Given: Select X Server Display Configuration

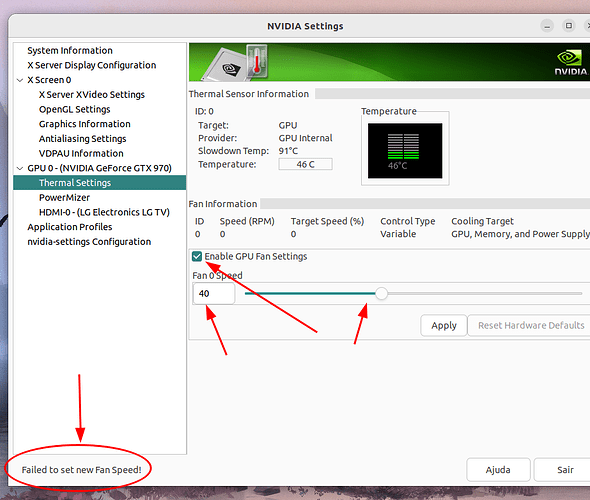Looking at the screenshot, I should click(x=92, y=65).
